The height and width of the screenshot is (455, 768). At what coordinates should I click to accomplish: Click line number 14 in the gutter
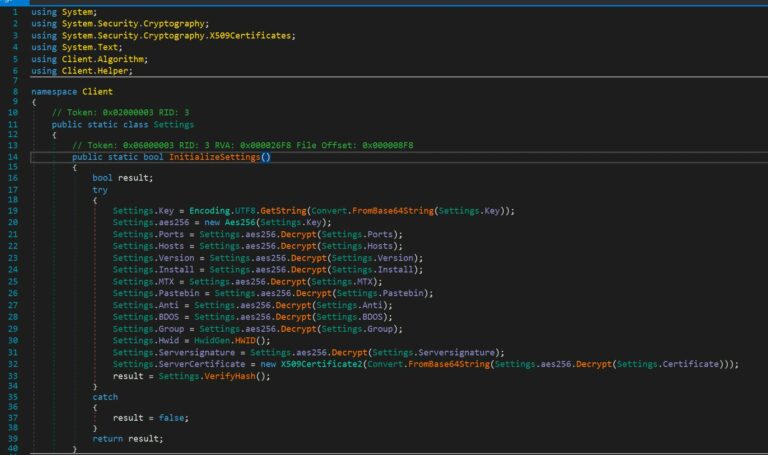tap(13, 157)
